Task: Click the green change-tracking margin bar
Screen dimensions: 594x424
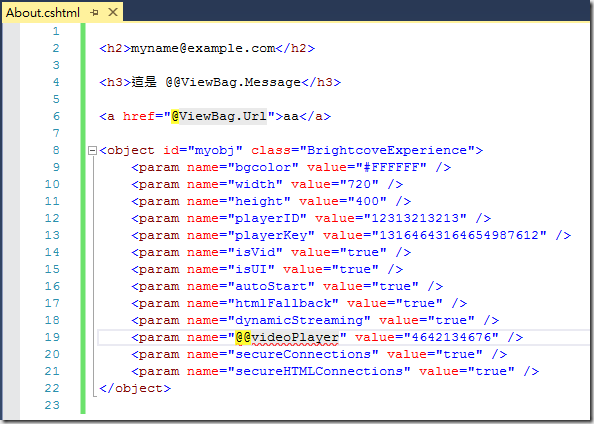Action: click(83, 218)
